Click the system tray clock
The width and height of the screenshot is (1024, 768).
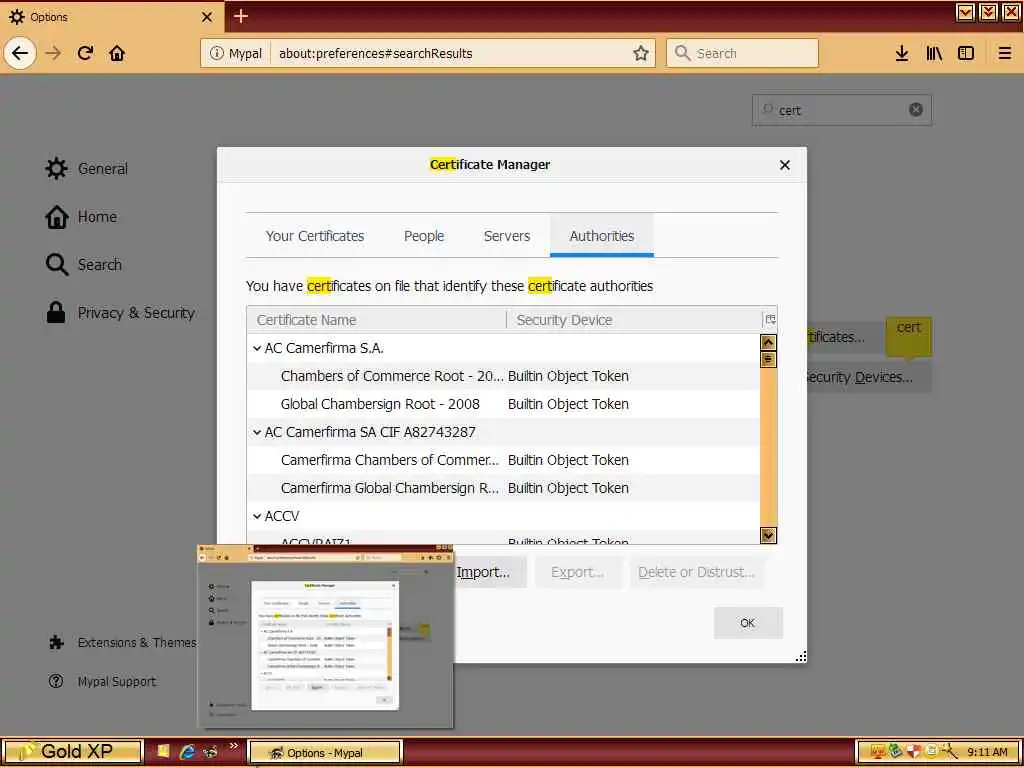point(987,752)
